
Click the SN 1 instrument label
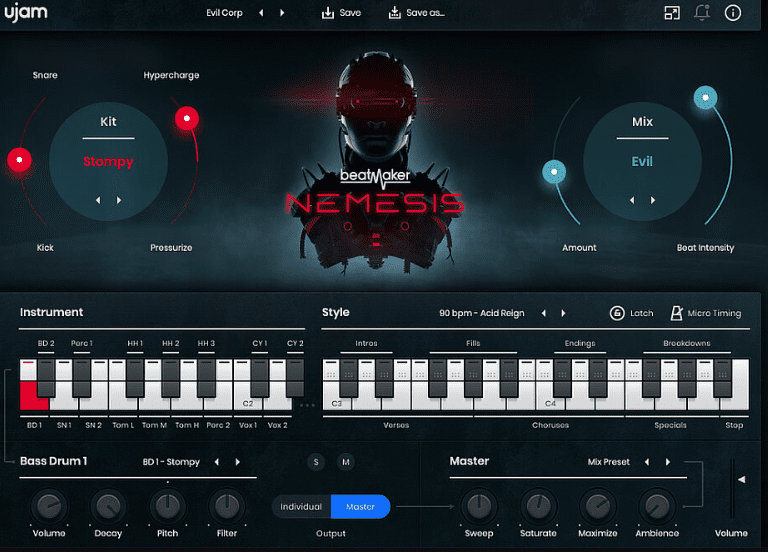point(64,425)
